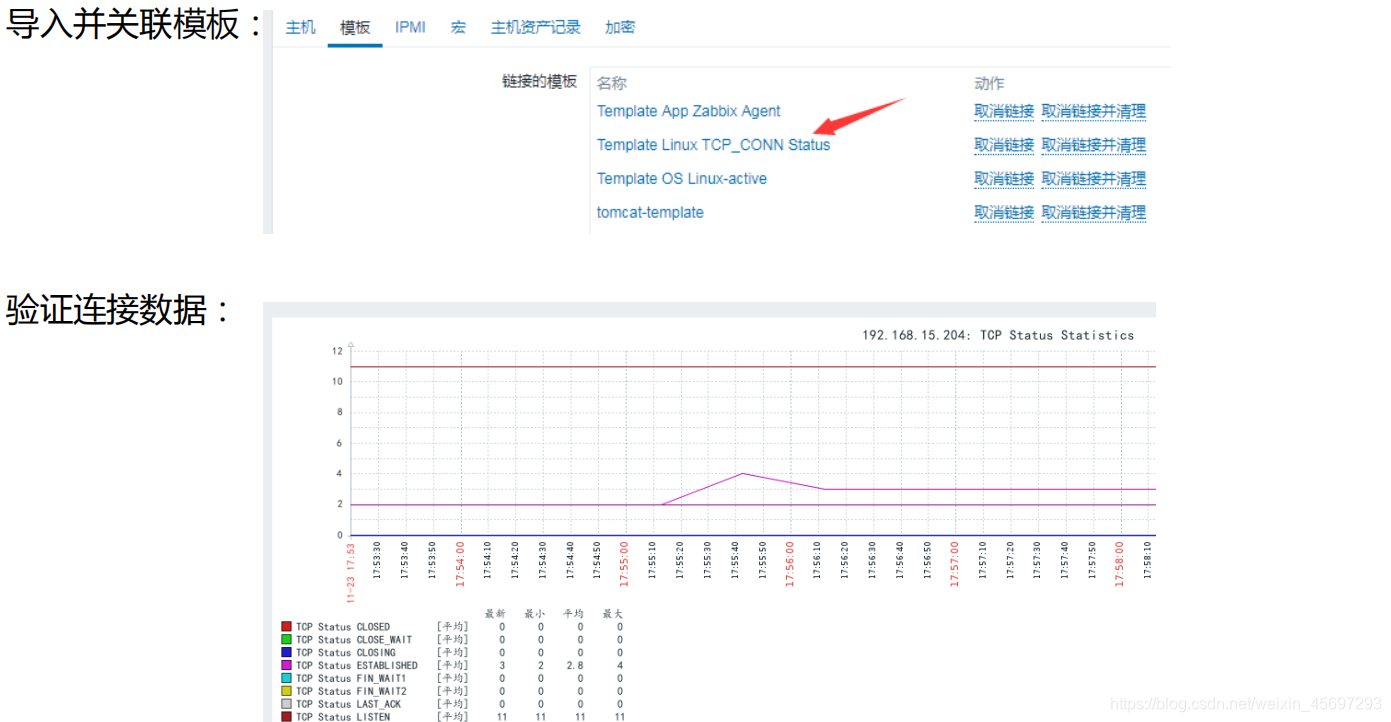Select the 模板 tab

click(355, 28)
